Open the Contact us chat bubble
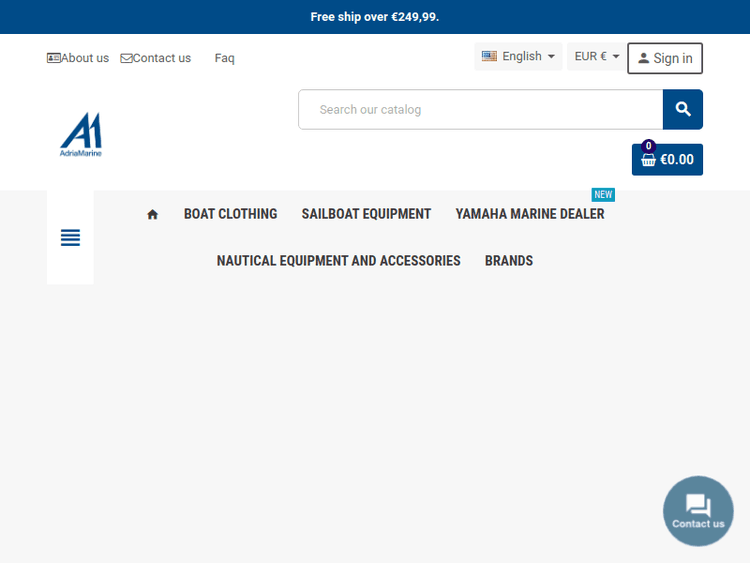 coord(698,511)
